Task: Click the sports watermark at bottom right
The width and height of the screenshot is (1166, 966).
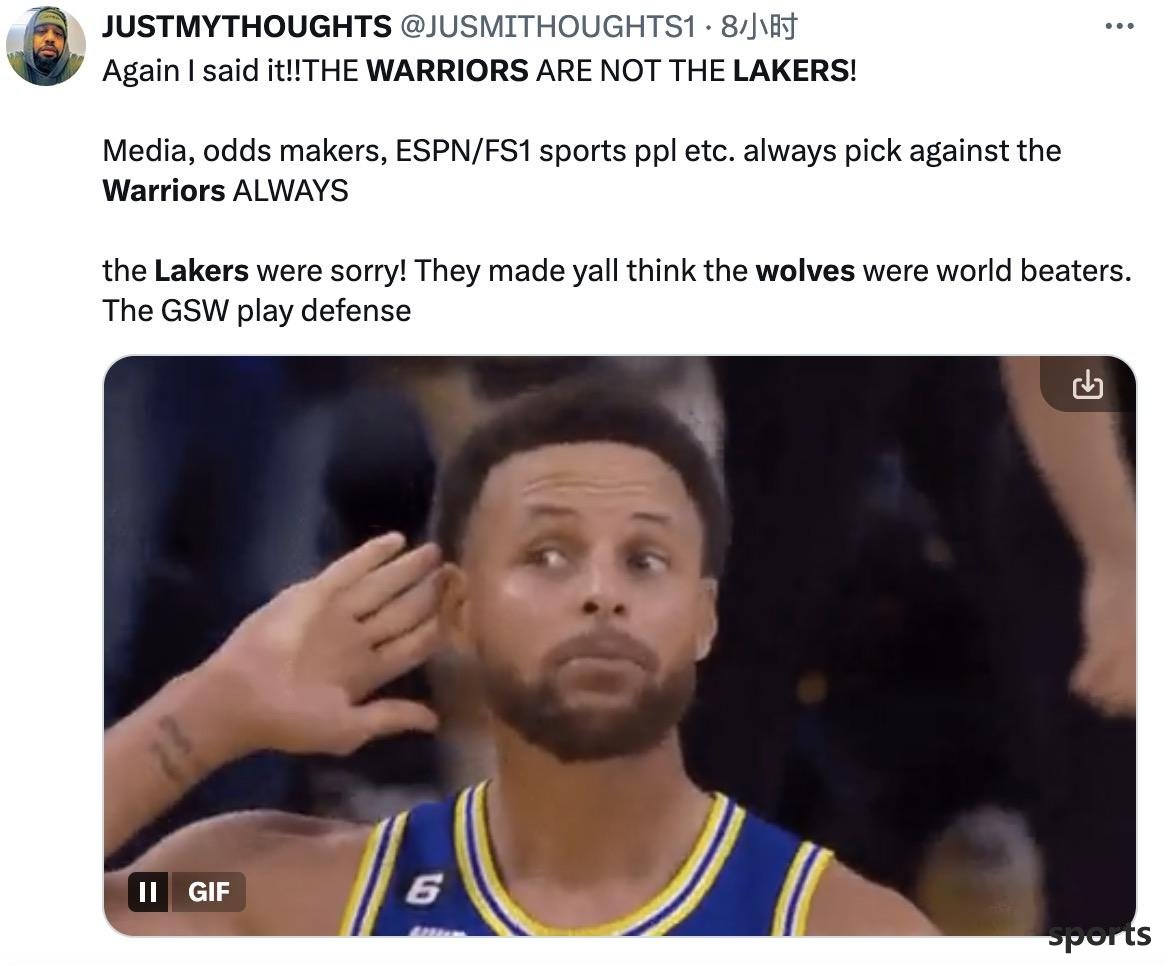Action: pyautogui.click(x=1099, y=936)
